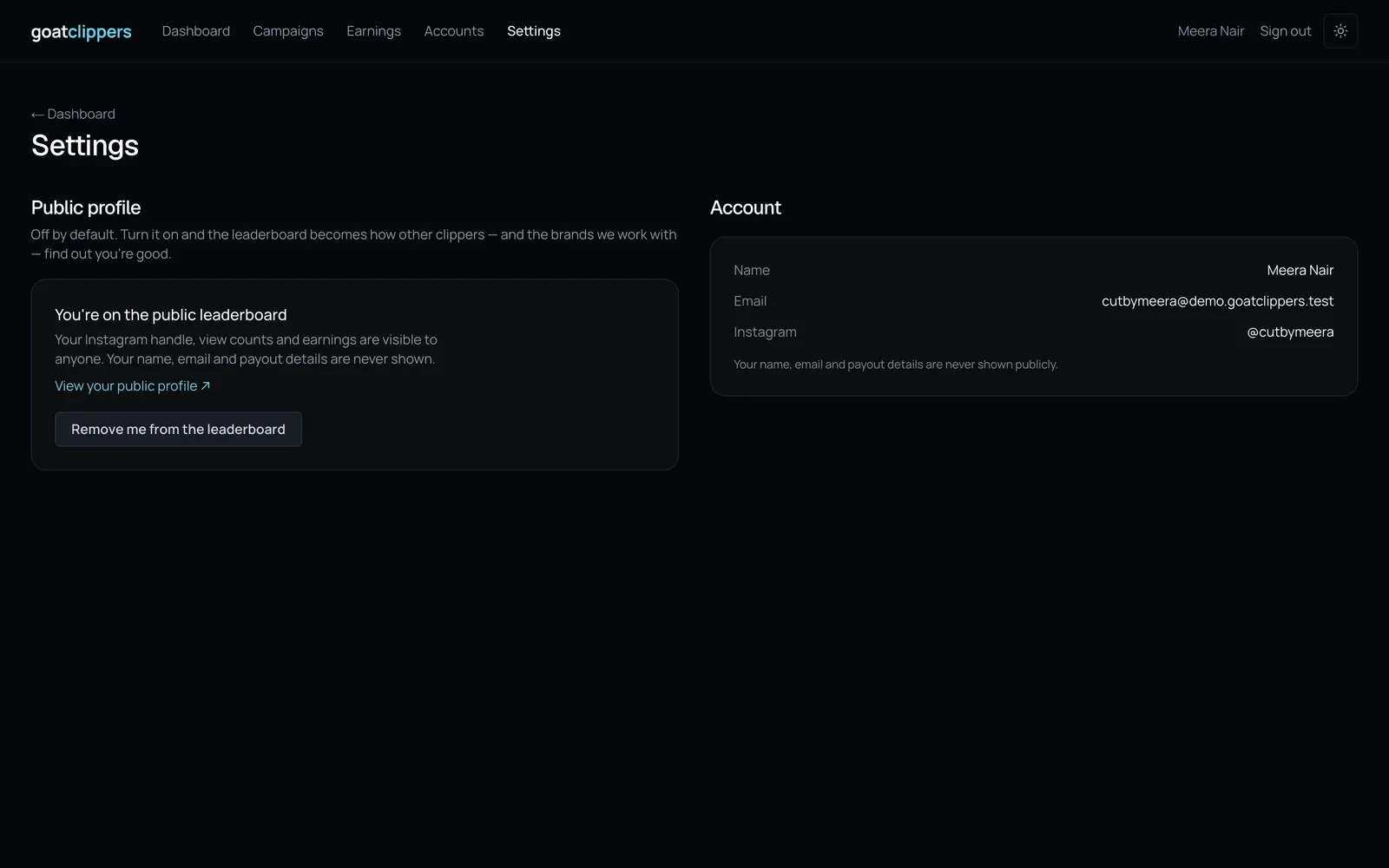Click the Email label in the Account card
The width and height of the screenshot is (1389, 868).
click(750, 301)
